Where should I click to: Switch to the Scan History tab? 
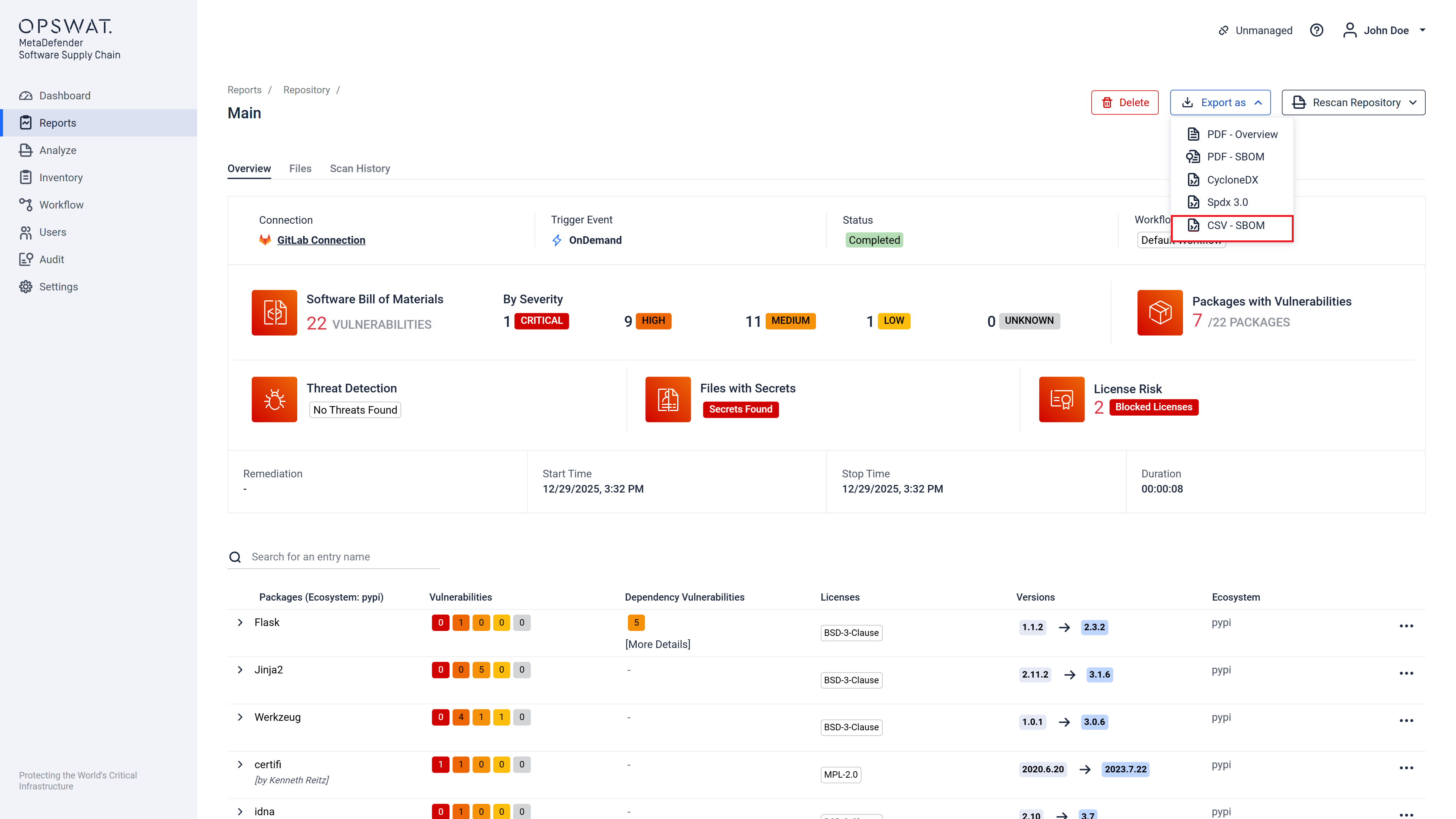pos(359,168)
